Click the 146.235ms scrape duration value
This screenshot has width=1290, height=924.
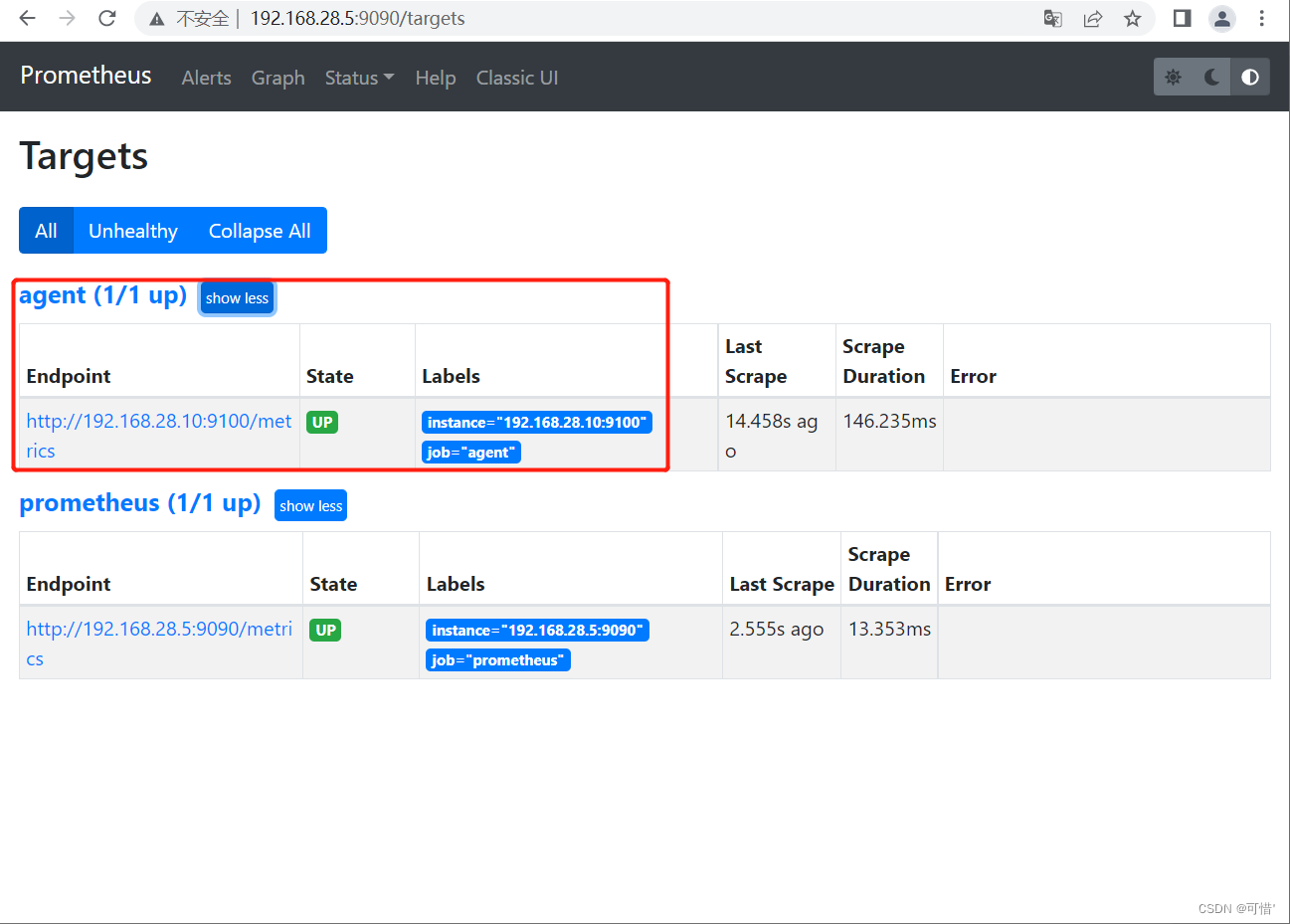click(890, 421)
